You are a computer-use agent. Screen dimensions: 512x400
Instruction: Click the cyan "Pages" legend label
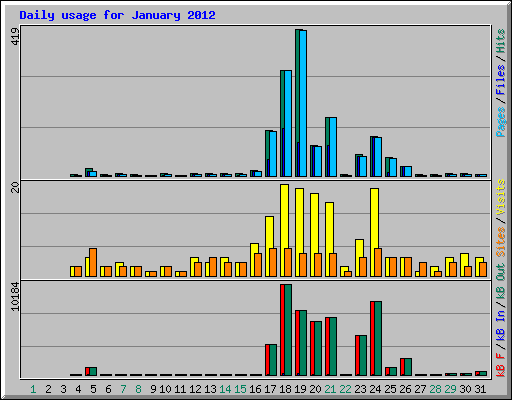[x=501, y=122]
